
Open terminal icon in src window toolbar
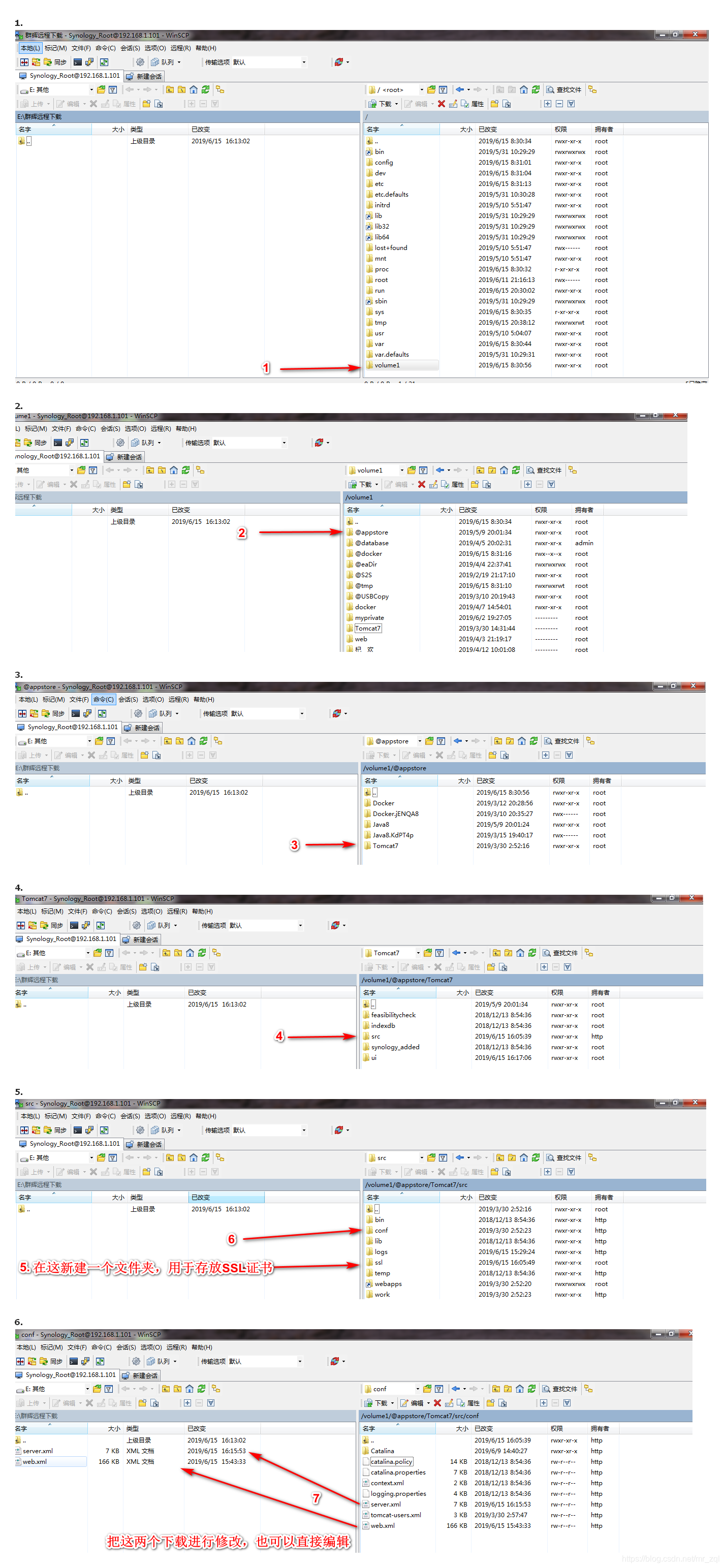coord(77,1131)
